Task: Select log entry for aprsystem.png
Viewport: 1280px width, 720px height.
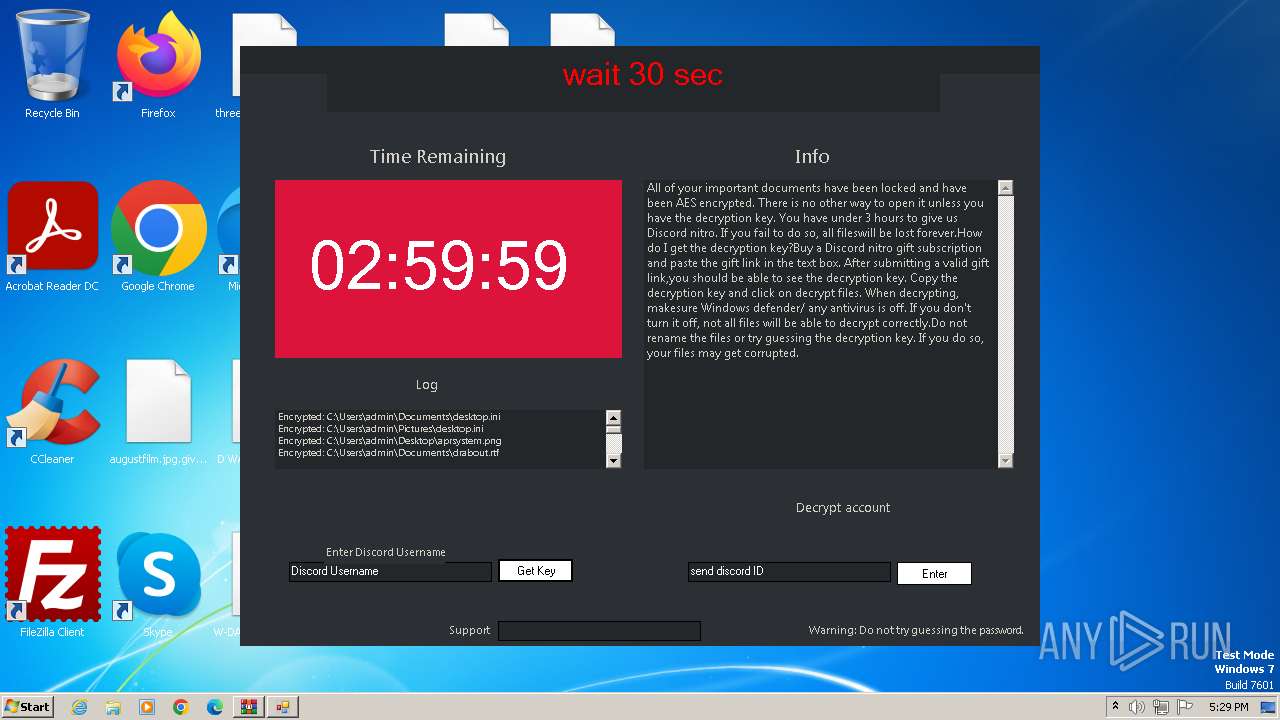Action: point(390,441)
